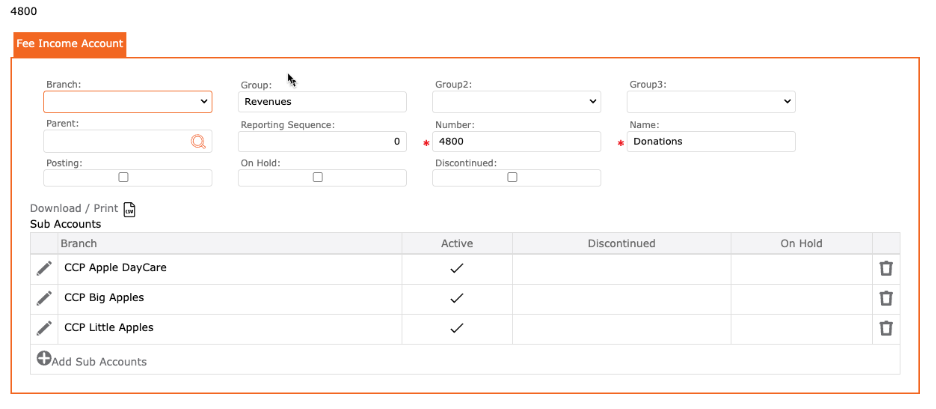Viewport: 936px width, 409px height.
Task: Click the Active column header
Action: (457, 243)
